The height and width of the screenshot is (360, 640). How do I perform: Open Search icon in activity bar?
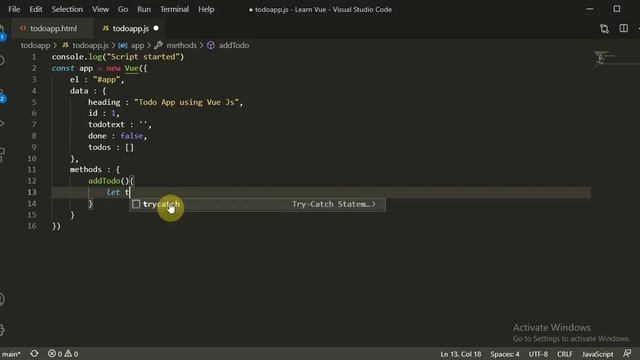(x=2, y=61)
